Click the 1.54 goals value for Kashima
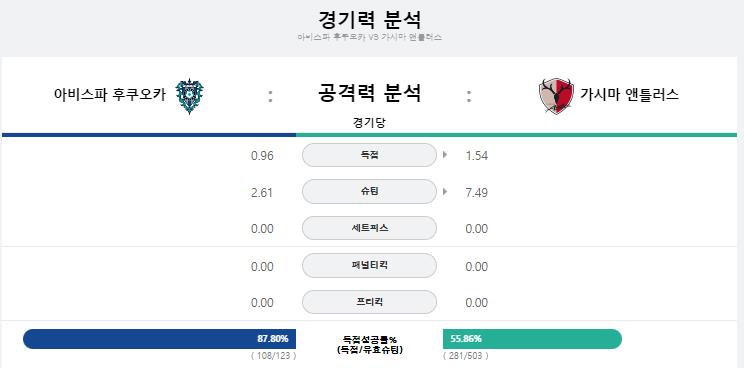 coord(477,156)
